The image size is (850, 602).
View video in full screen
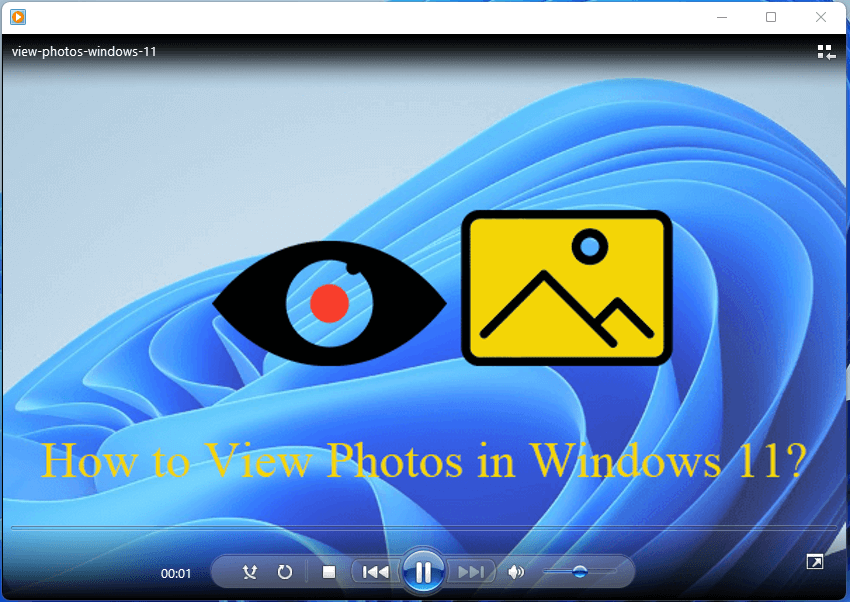click(815, 562)
